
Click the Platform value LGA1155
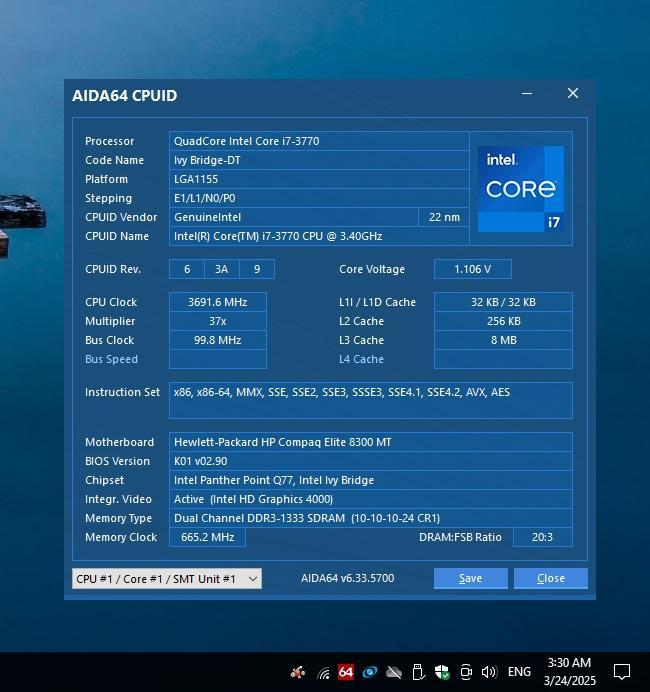319,179
